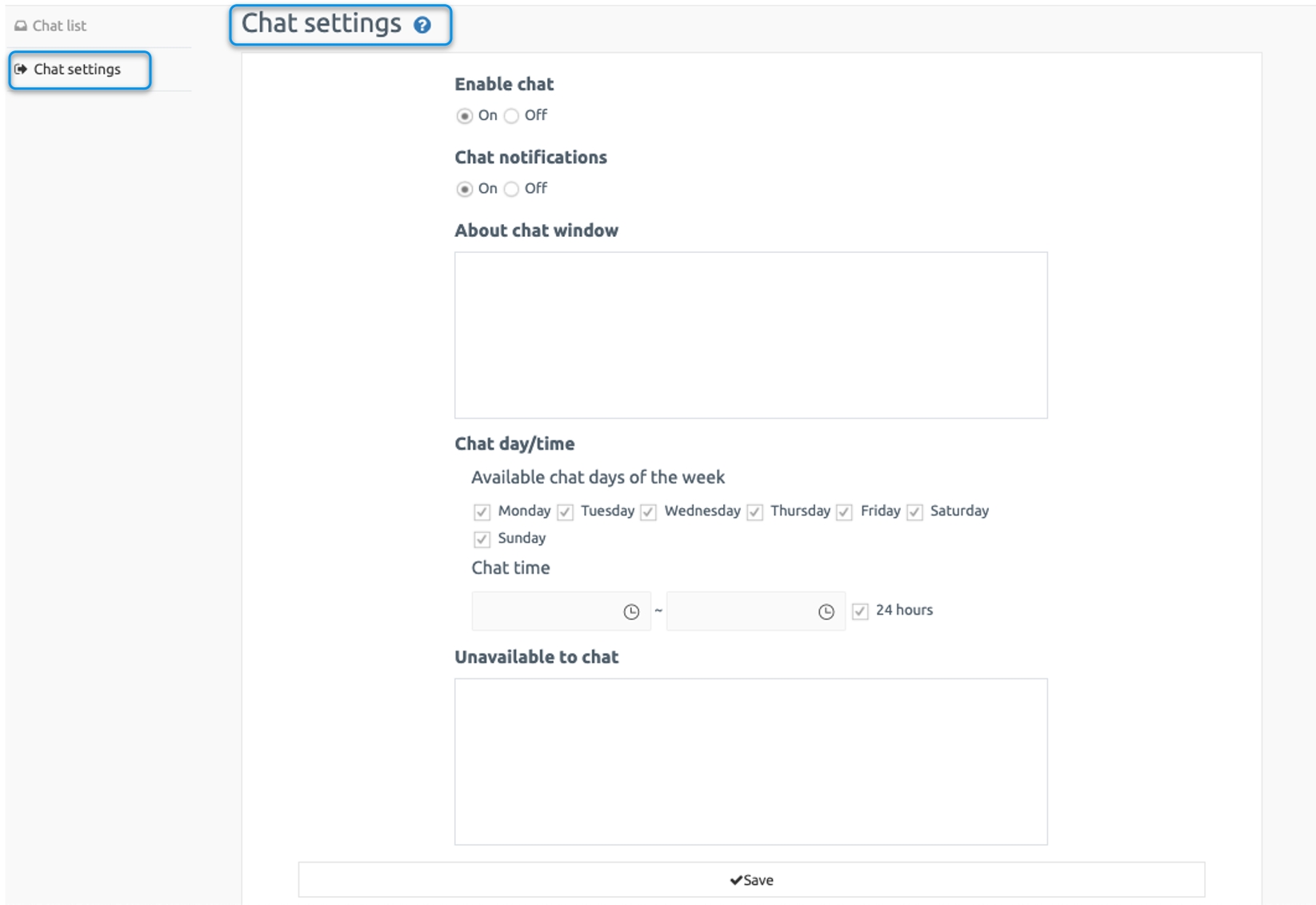Screen dimensions: 1316x905
Task: Select On for Enable chat
Action: [x=464, y=116]
